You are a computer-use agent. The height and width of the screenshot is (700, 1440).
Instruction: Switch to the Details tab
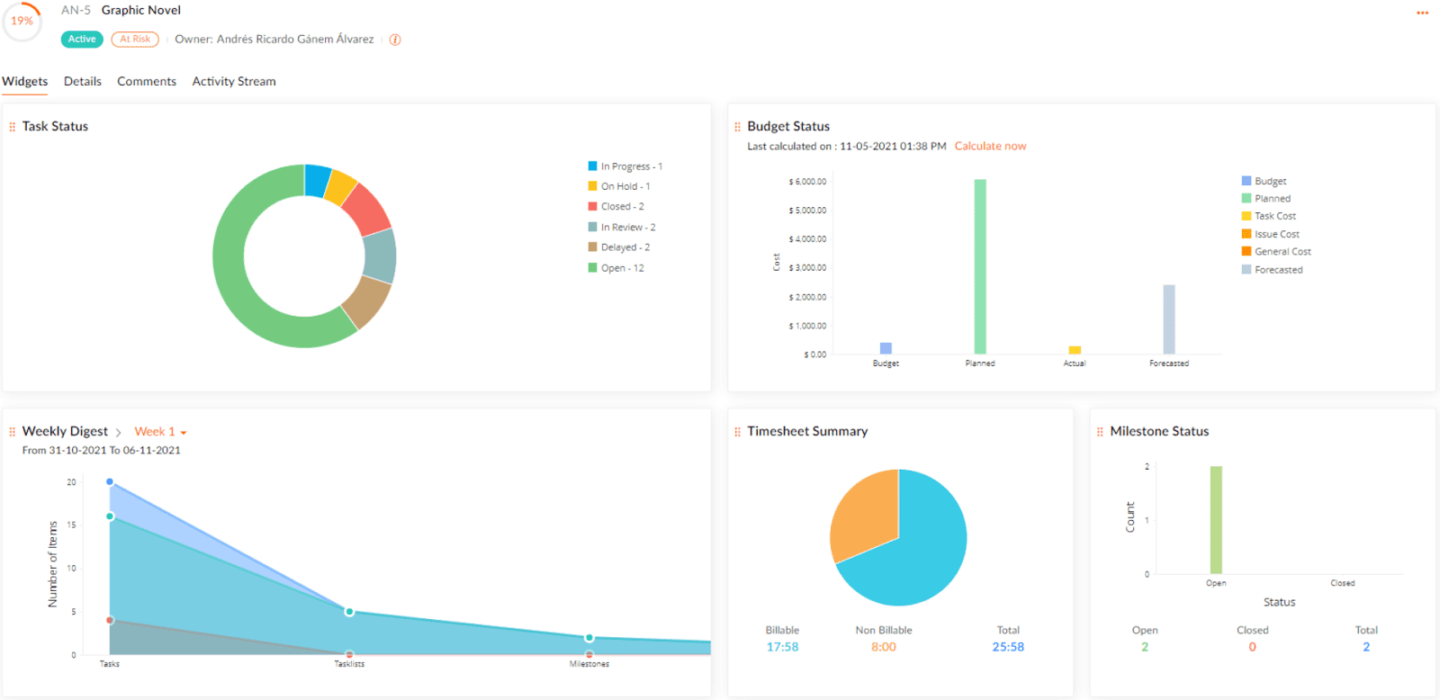pos(82,82)
